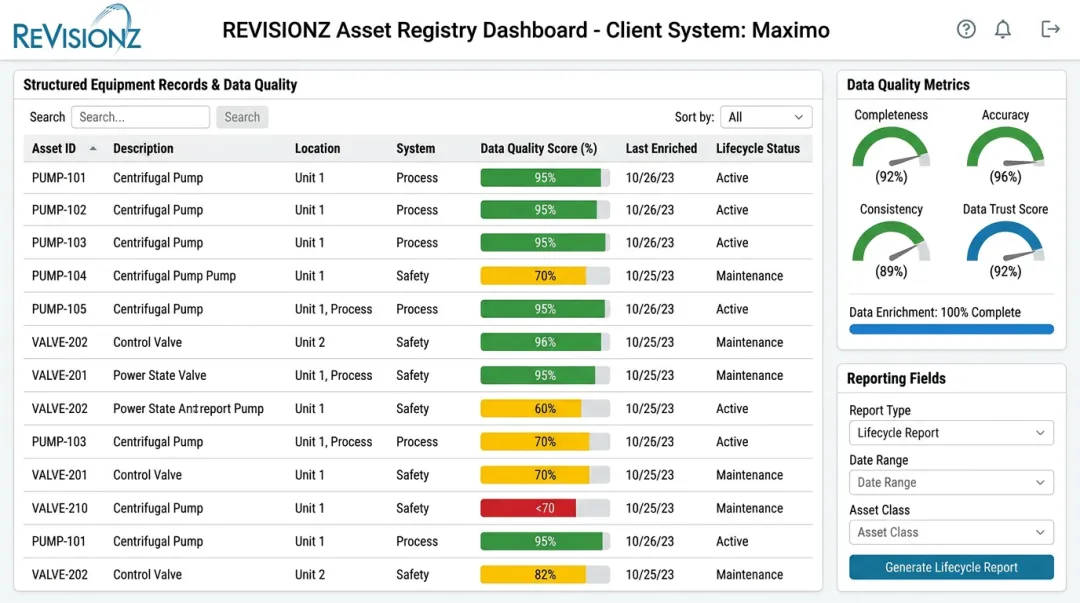Viewport: 1080px width, 603px height.
Task: Open the Sort by All dropdown
Action: point(766,117)
